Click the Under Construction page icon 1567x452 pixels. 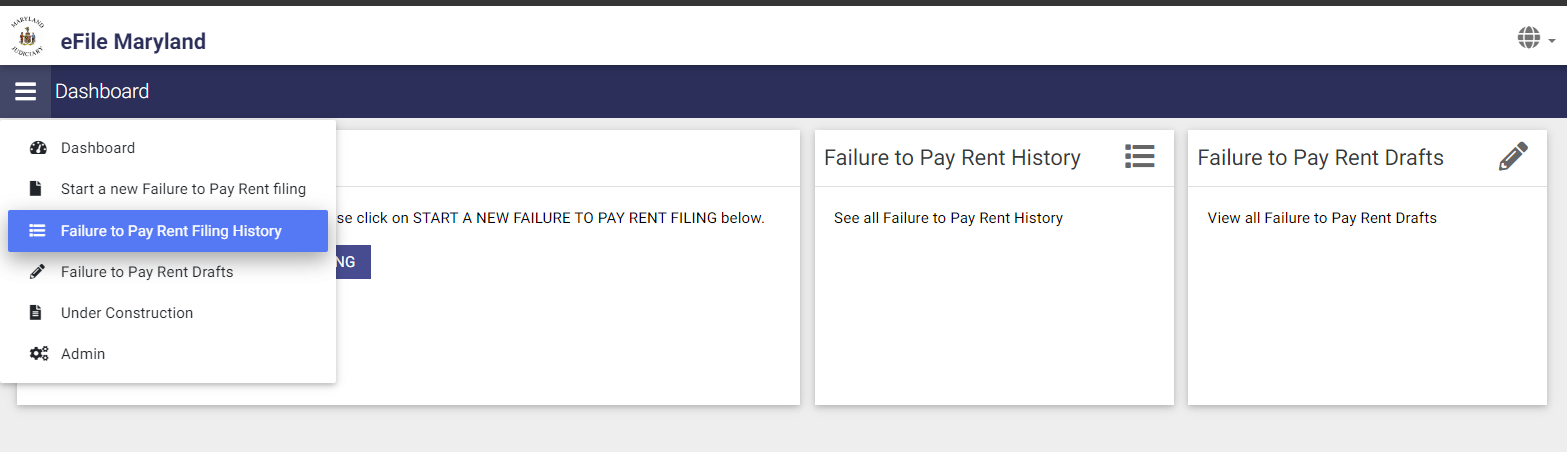coord(36,313)
